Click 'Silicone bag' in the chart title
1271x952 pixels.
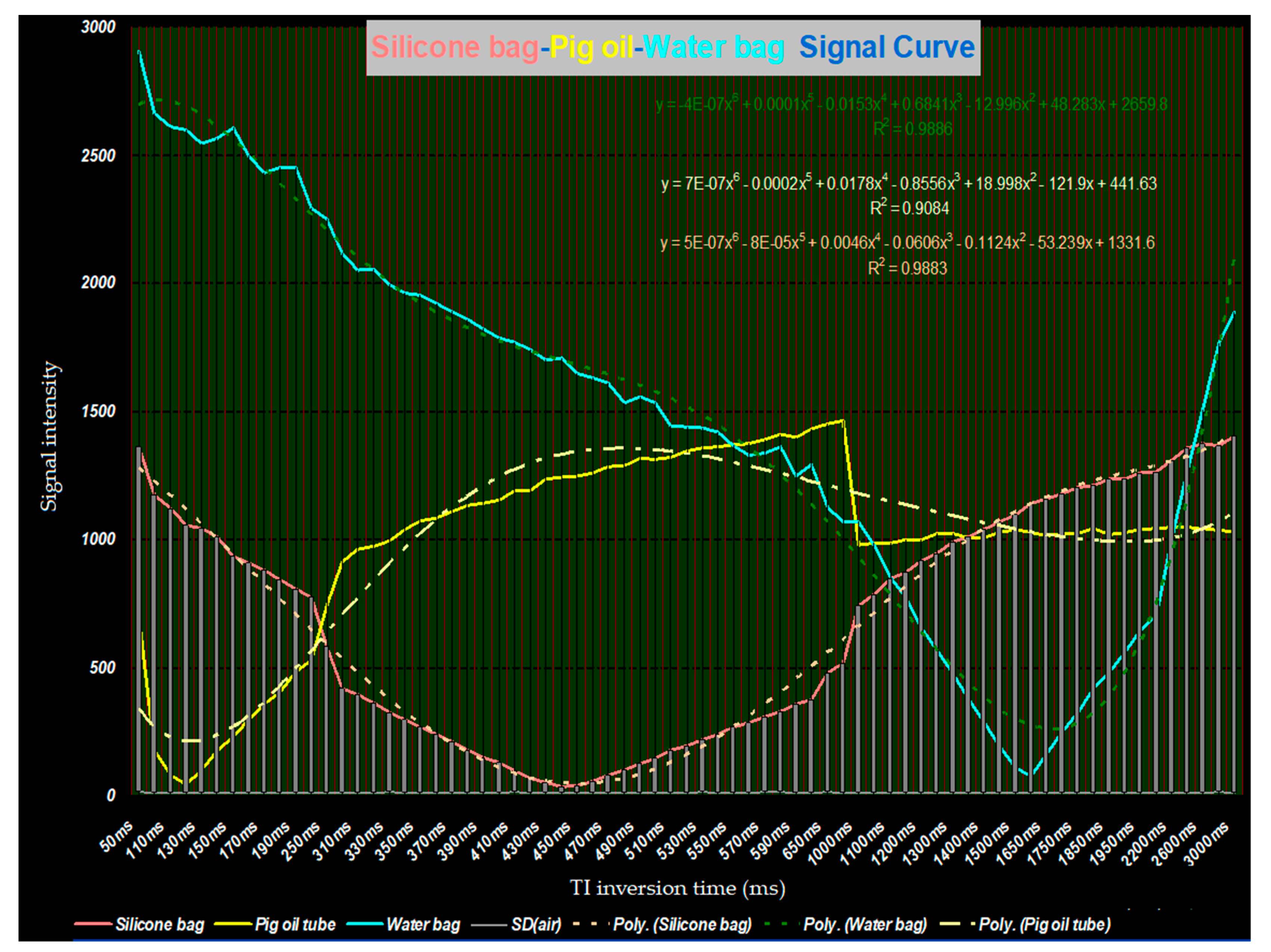(455, 47)
